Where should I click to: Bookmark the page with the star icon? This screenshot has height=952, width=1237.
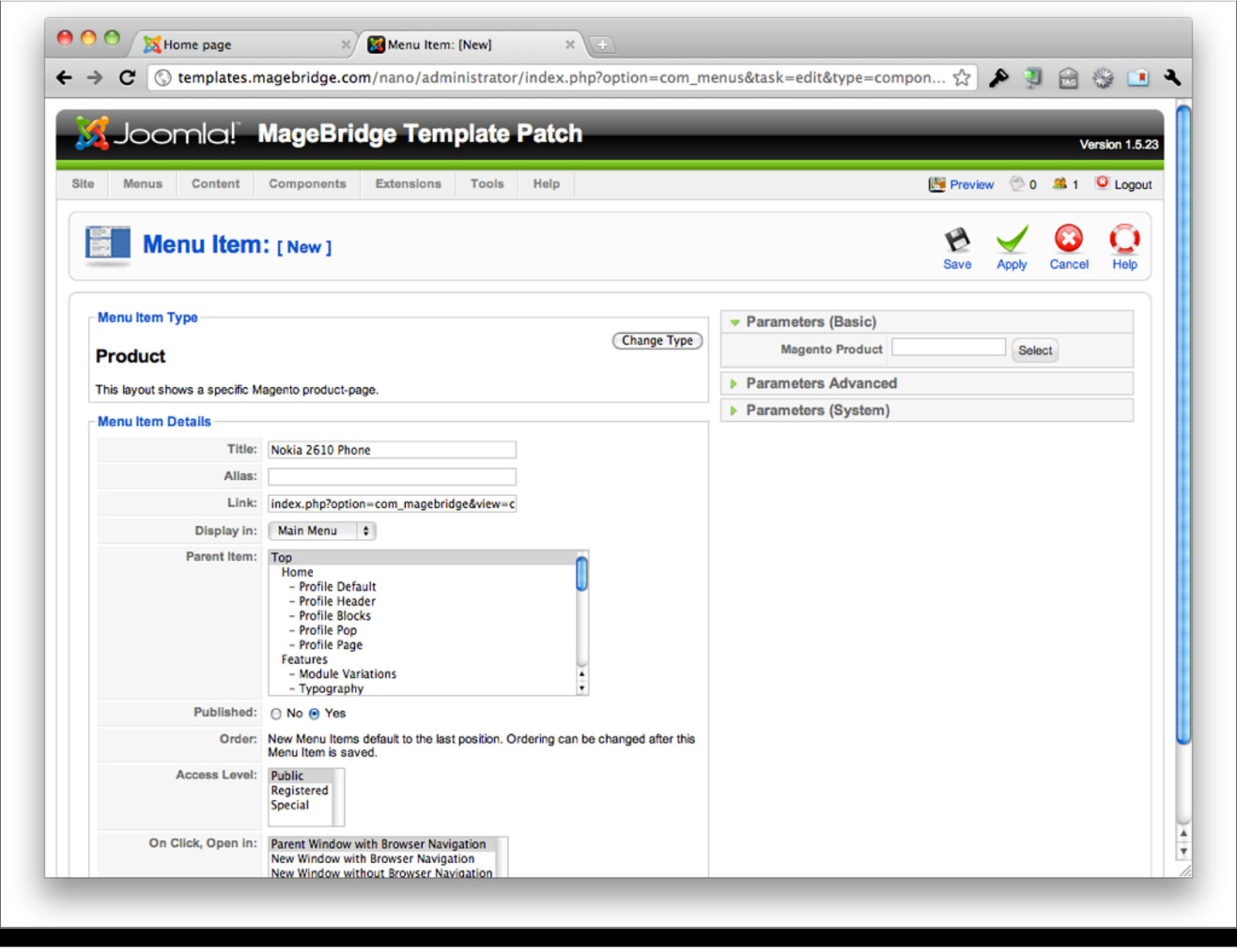coord(961,77)
